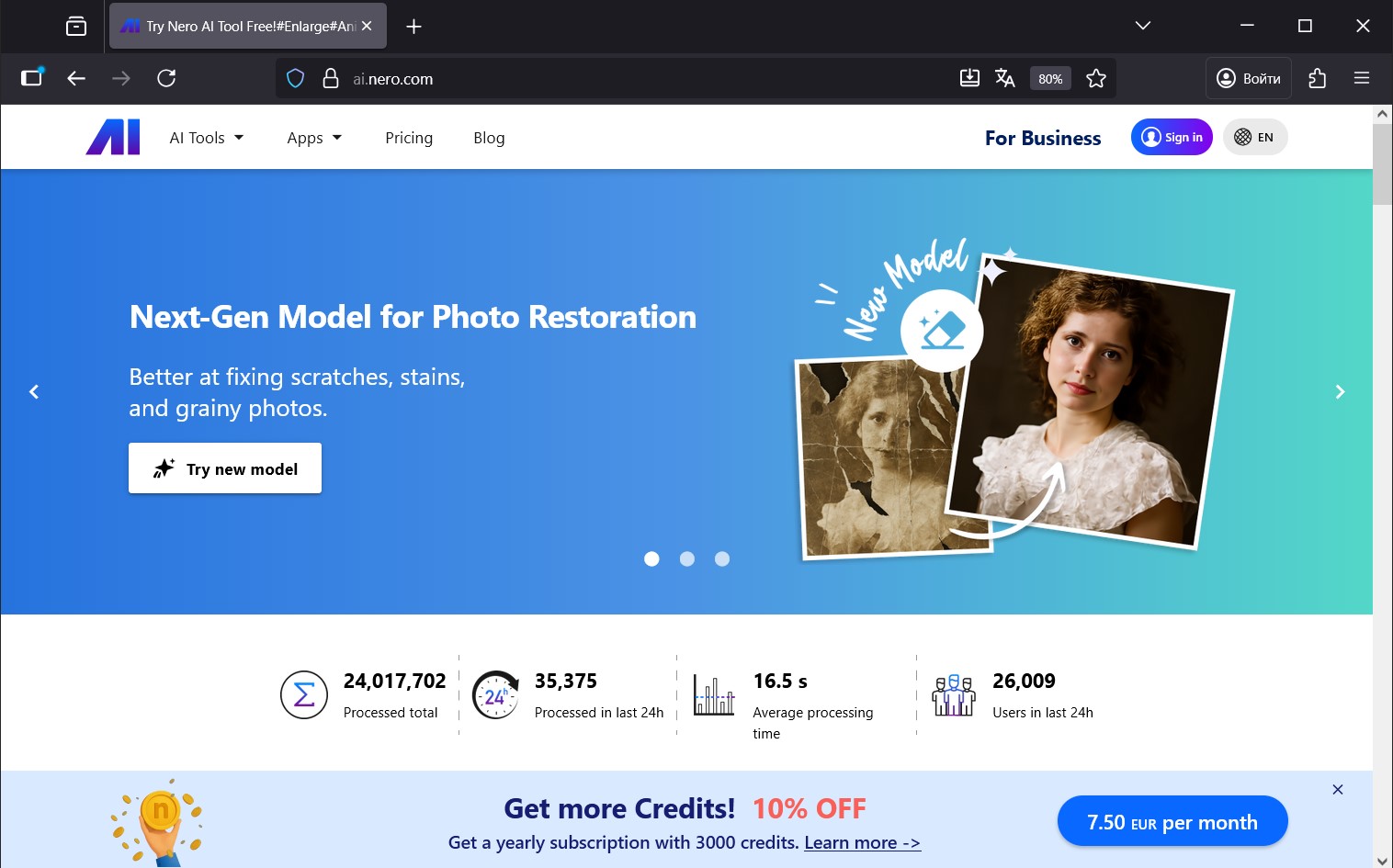Open the Firefox application menu
Image resolution: width=1393 pixels, height=868 pixels.
click(x=1362, y=78)
